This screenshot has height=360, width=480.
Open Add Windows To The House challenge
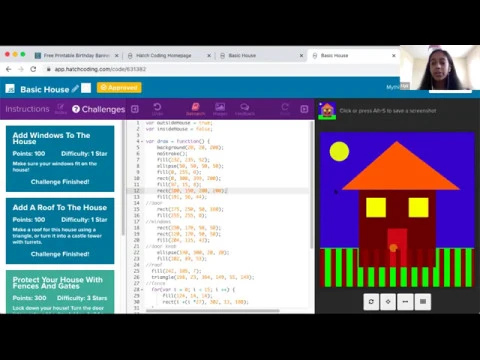(x=60, y=159)
